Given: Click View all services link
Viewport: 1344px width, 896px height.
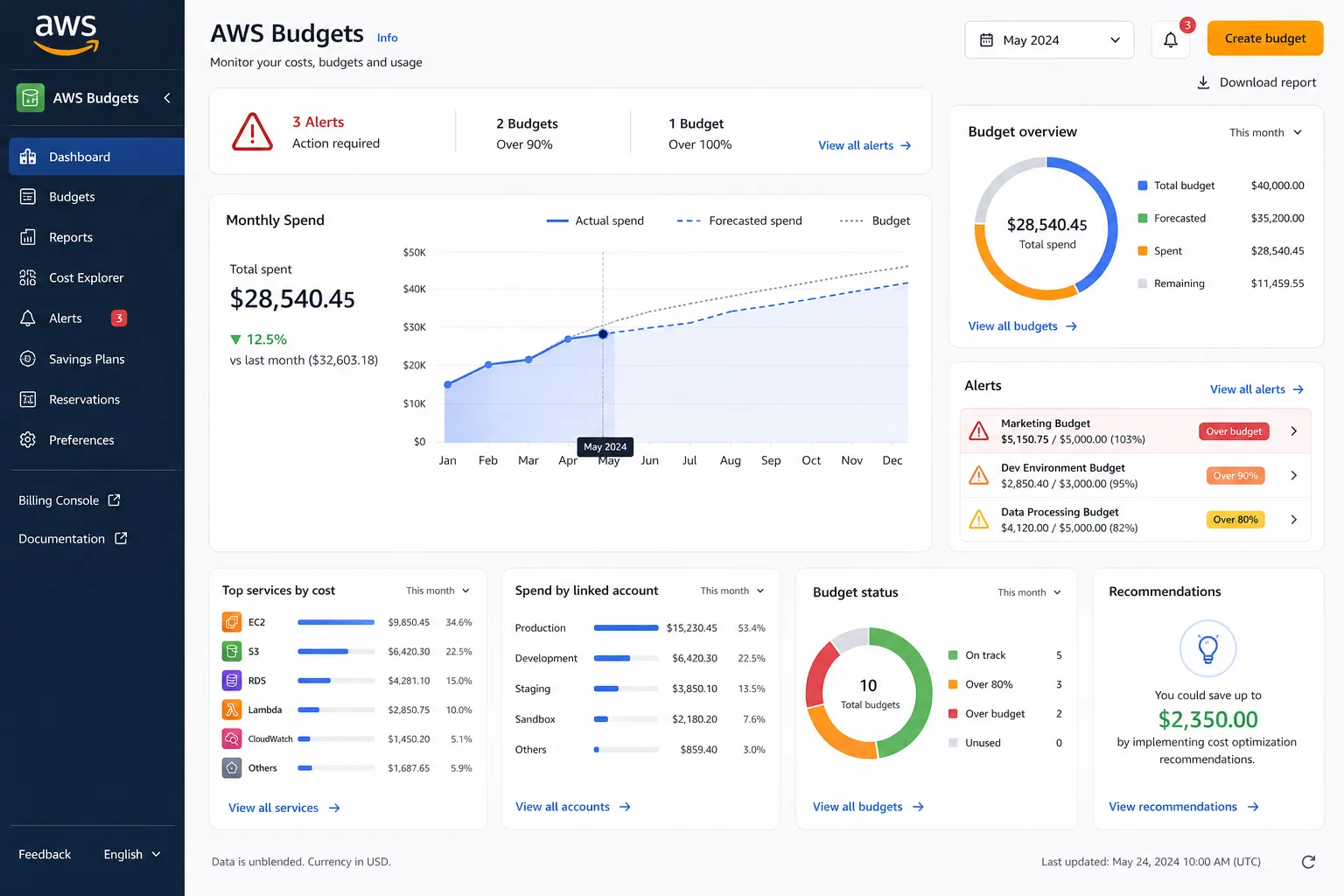Looking at the screenshot, I should (x=284, y=808).
